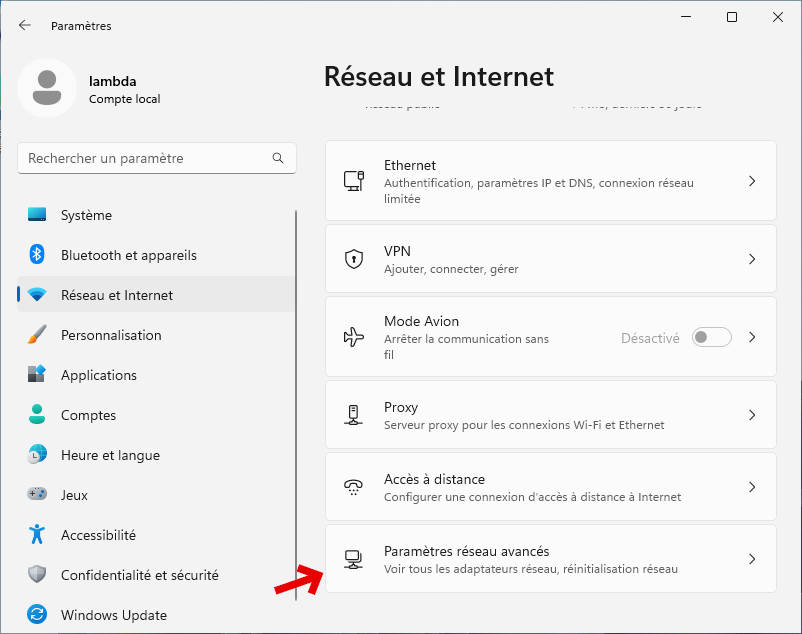Click the Windows Update sync icon

(x=37, y=615)
